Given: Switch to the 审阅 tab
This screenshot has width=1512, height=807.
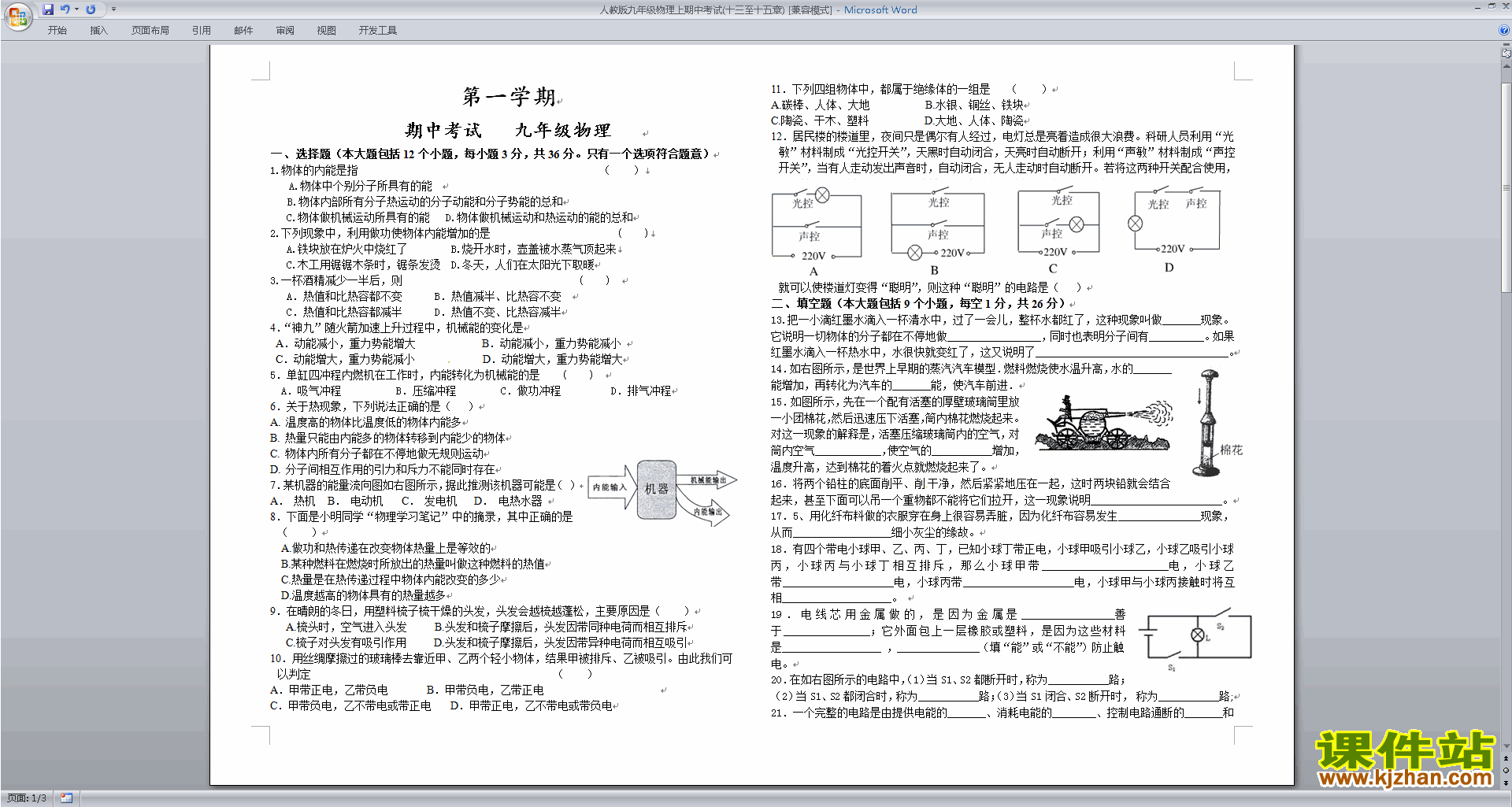Looking at the screenshot, I should tap(285, 30).
